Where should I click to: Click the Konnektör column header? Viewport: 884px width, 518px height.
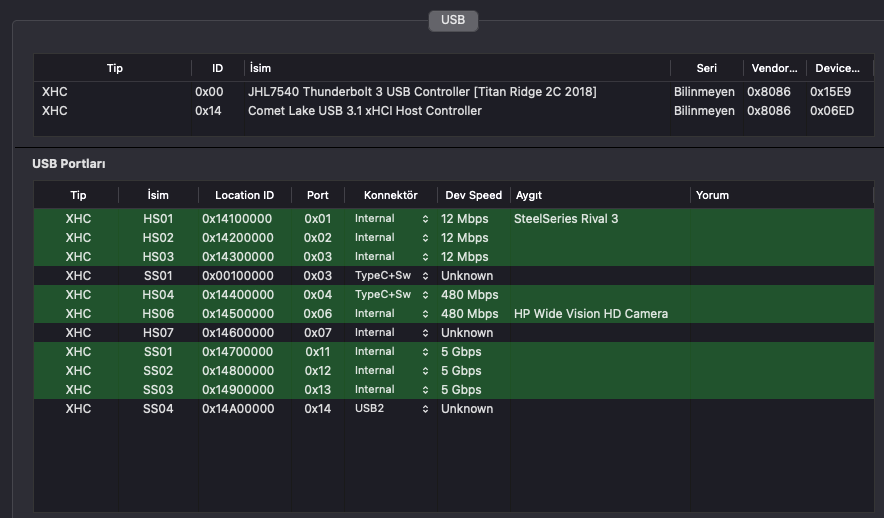point(390,196)
